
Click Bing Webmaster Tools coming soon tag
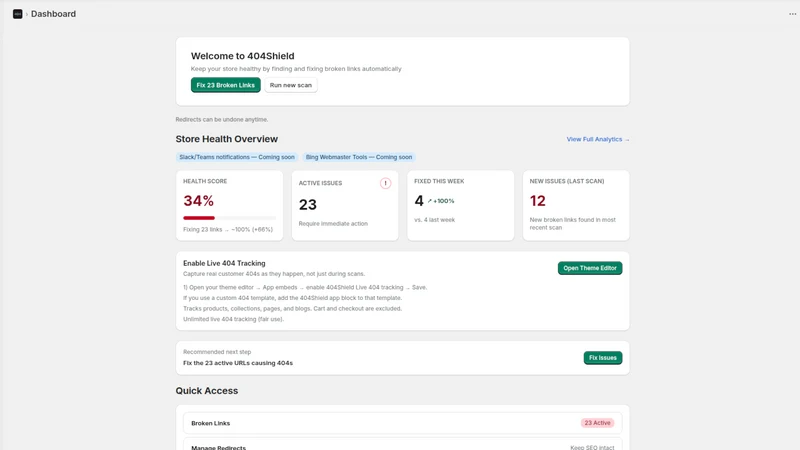point(359,157)
